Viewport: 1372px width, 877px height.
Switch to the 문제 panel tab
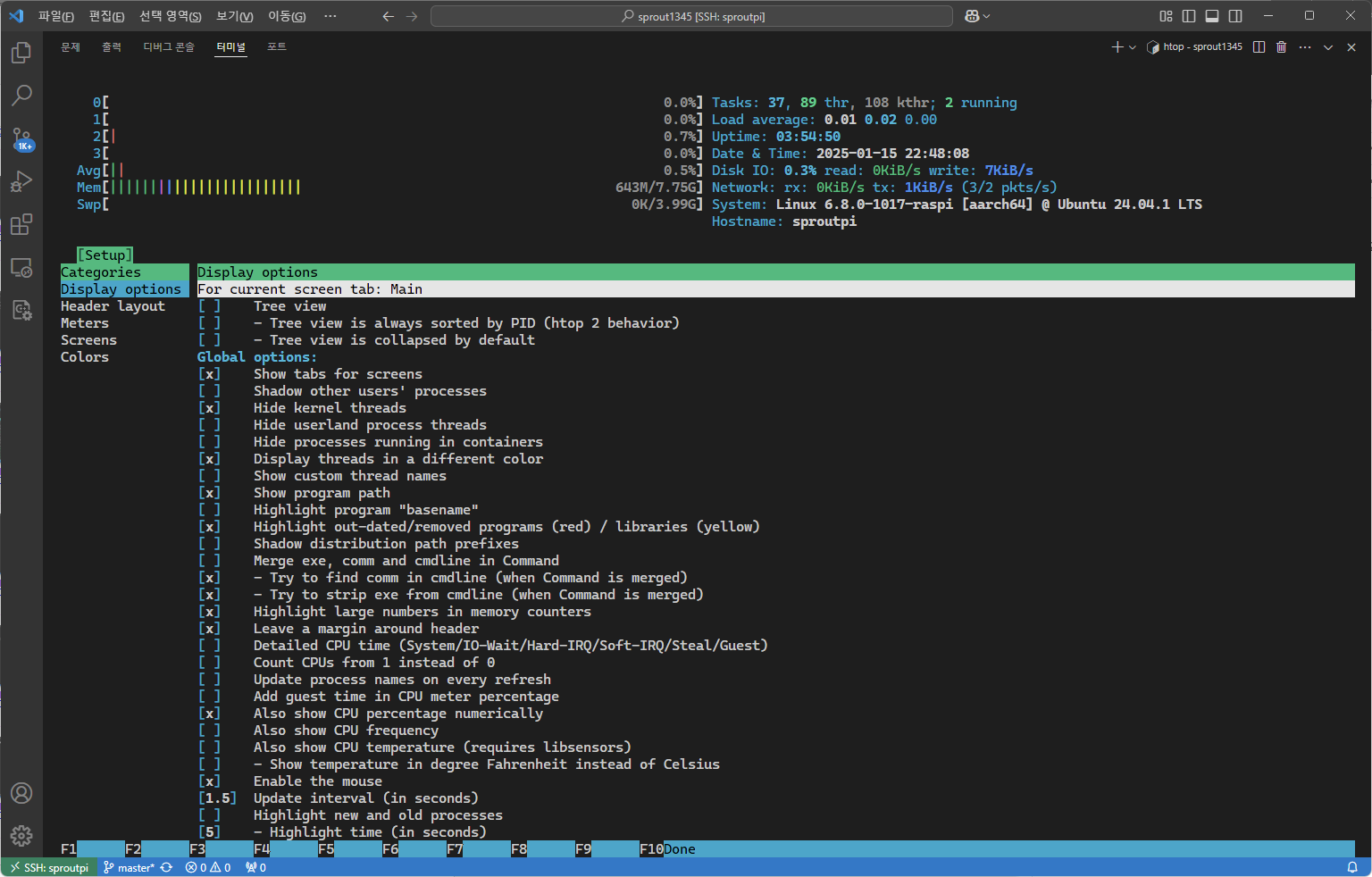(x=71, y=47)
